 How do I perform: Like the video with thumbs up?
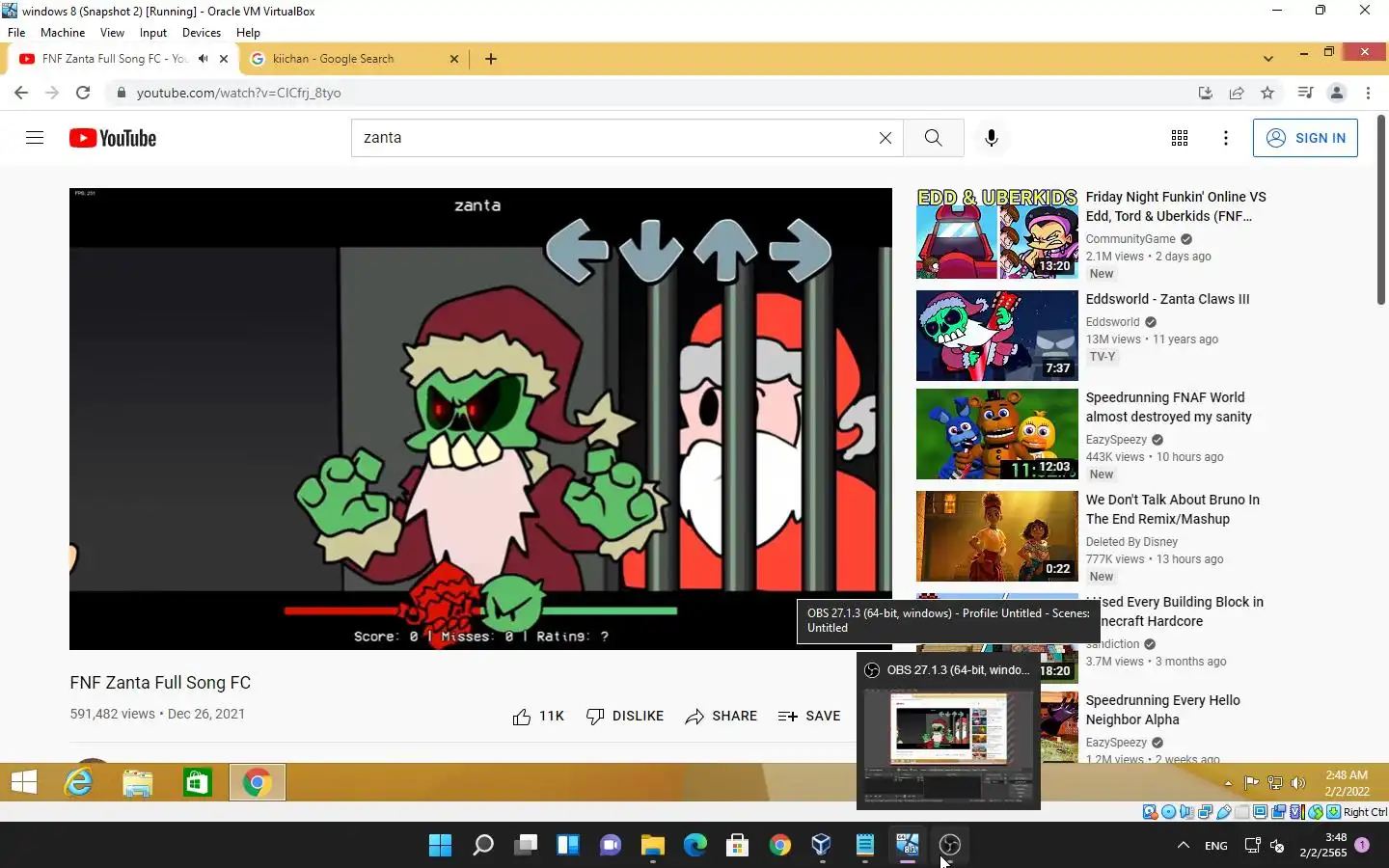point(538,716)
